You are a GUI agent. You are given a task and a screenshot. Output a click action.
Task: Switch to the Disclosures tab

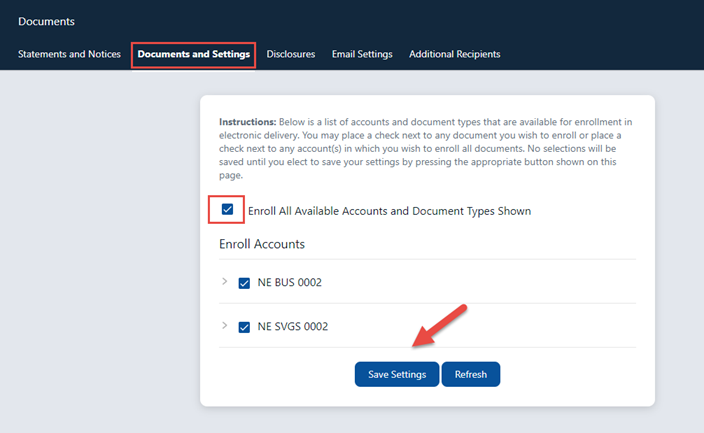[291, 54]
